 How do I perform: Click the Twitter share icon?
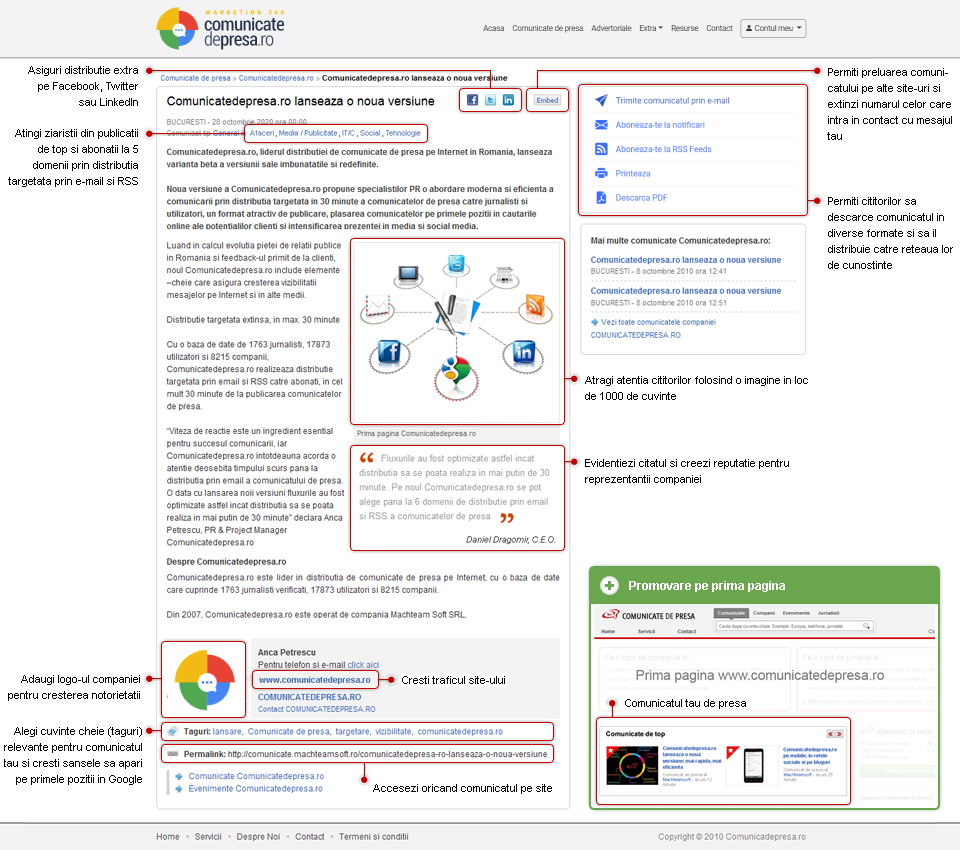point(490,100)
